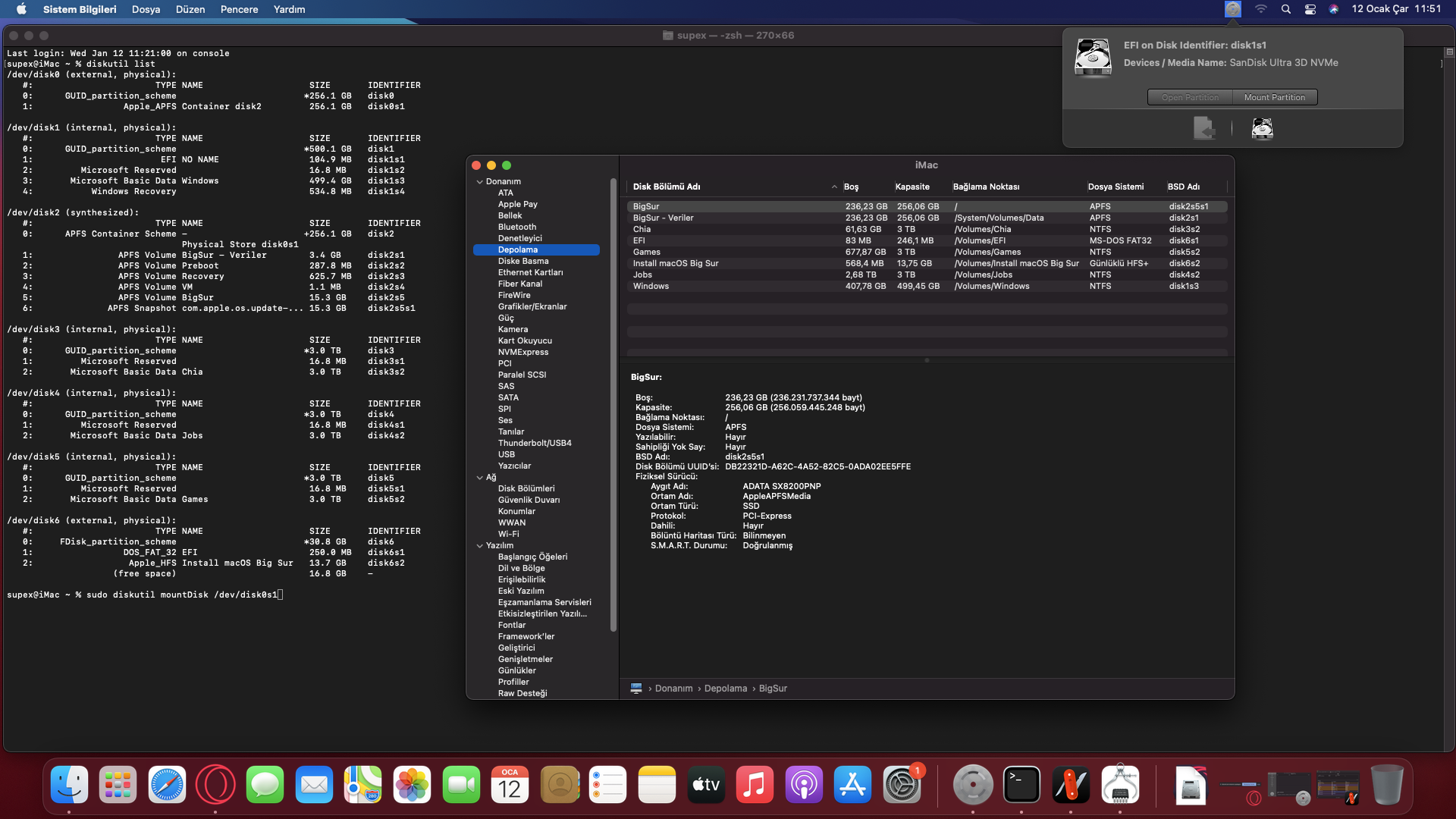Click the export arrow icon in popup footer
This screenshot has height=819, width=1456.
point(1203,128)
